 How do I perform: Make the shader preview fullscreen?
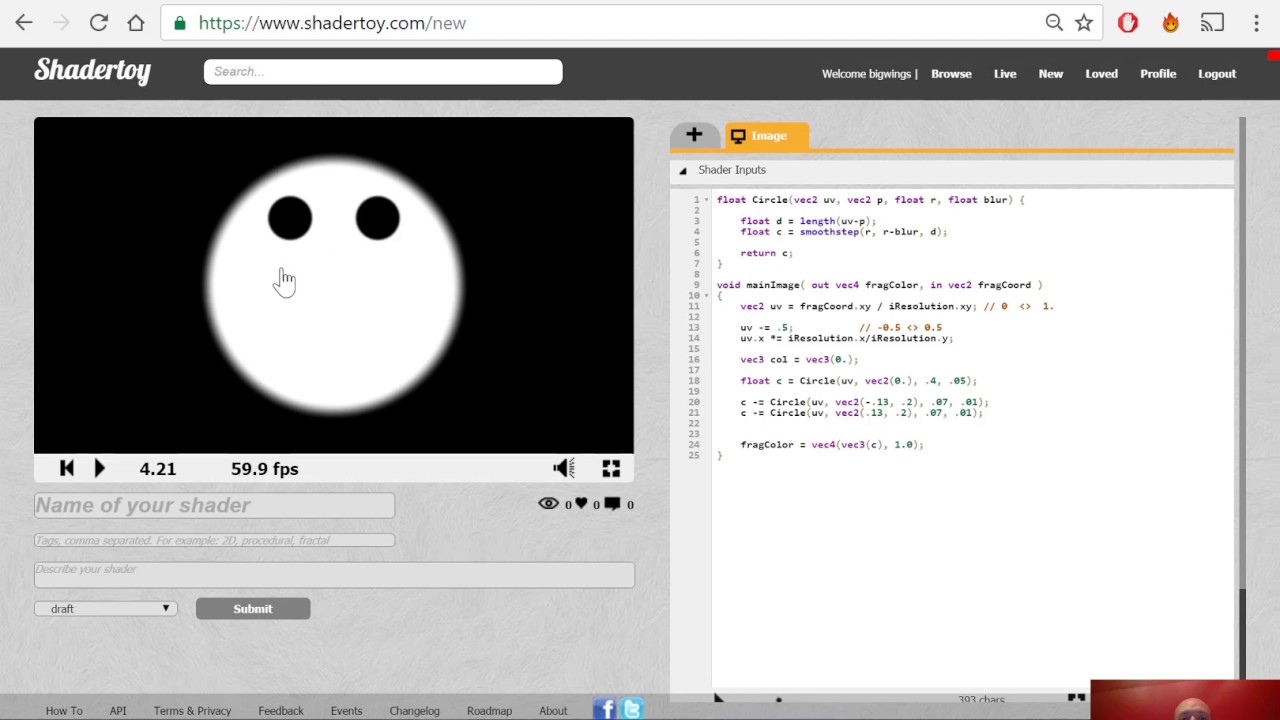tap(611, 468)
